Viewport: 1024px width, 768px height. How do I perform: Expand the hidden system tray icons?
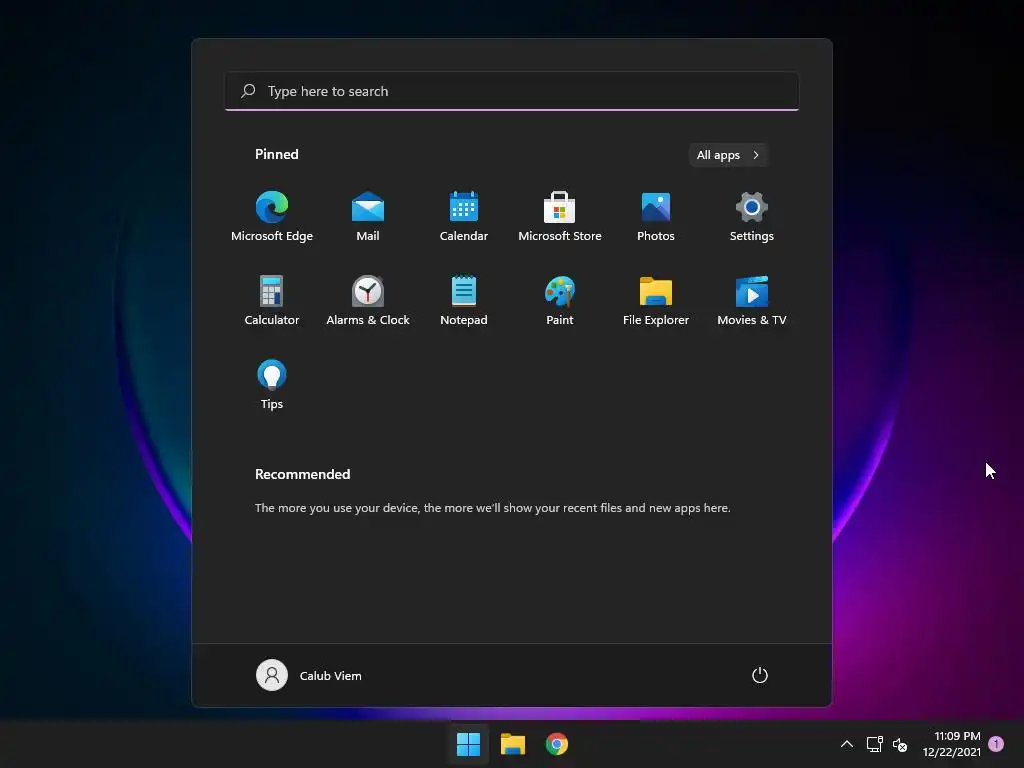(x=846, y=744)
